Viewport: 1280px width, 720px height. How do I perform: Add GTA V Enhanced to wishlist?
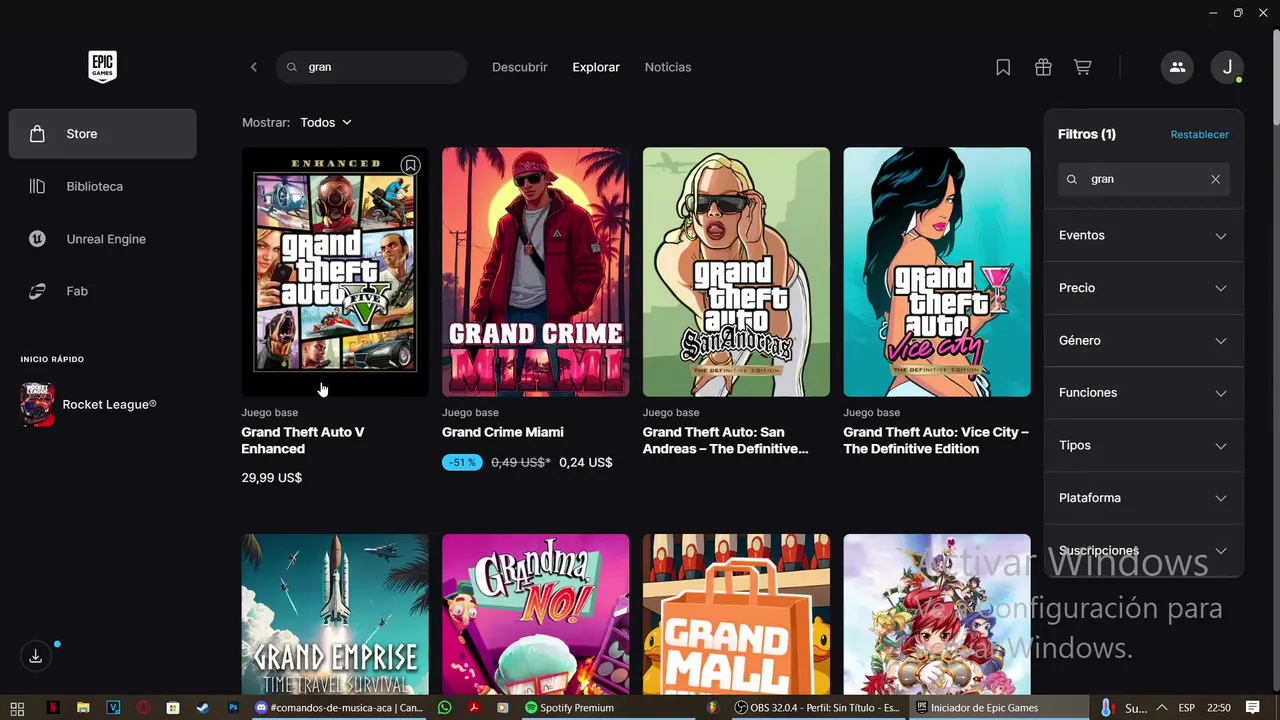(x=410, y=165)
